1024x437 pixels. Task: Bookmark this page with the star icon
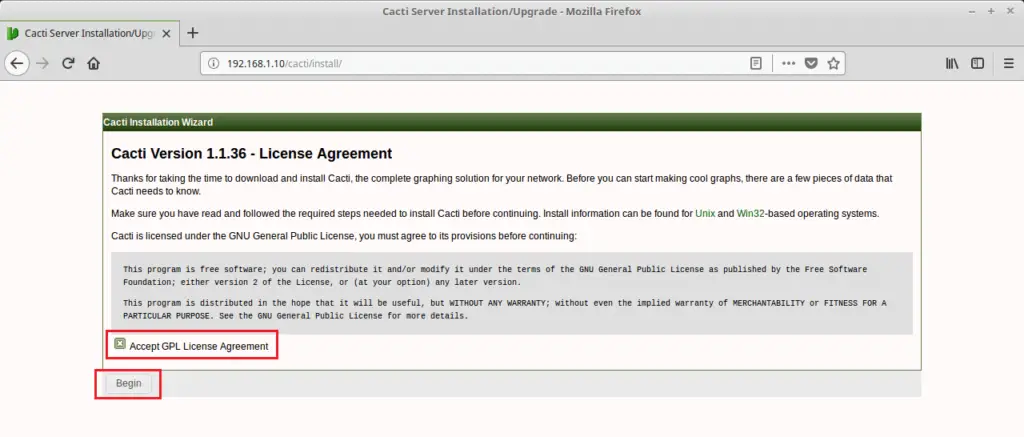833,63
